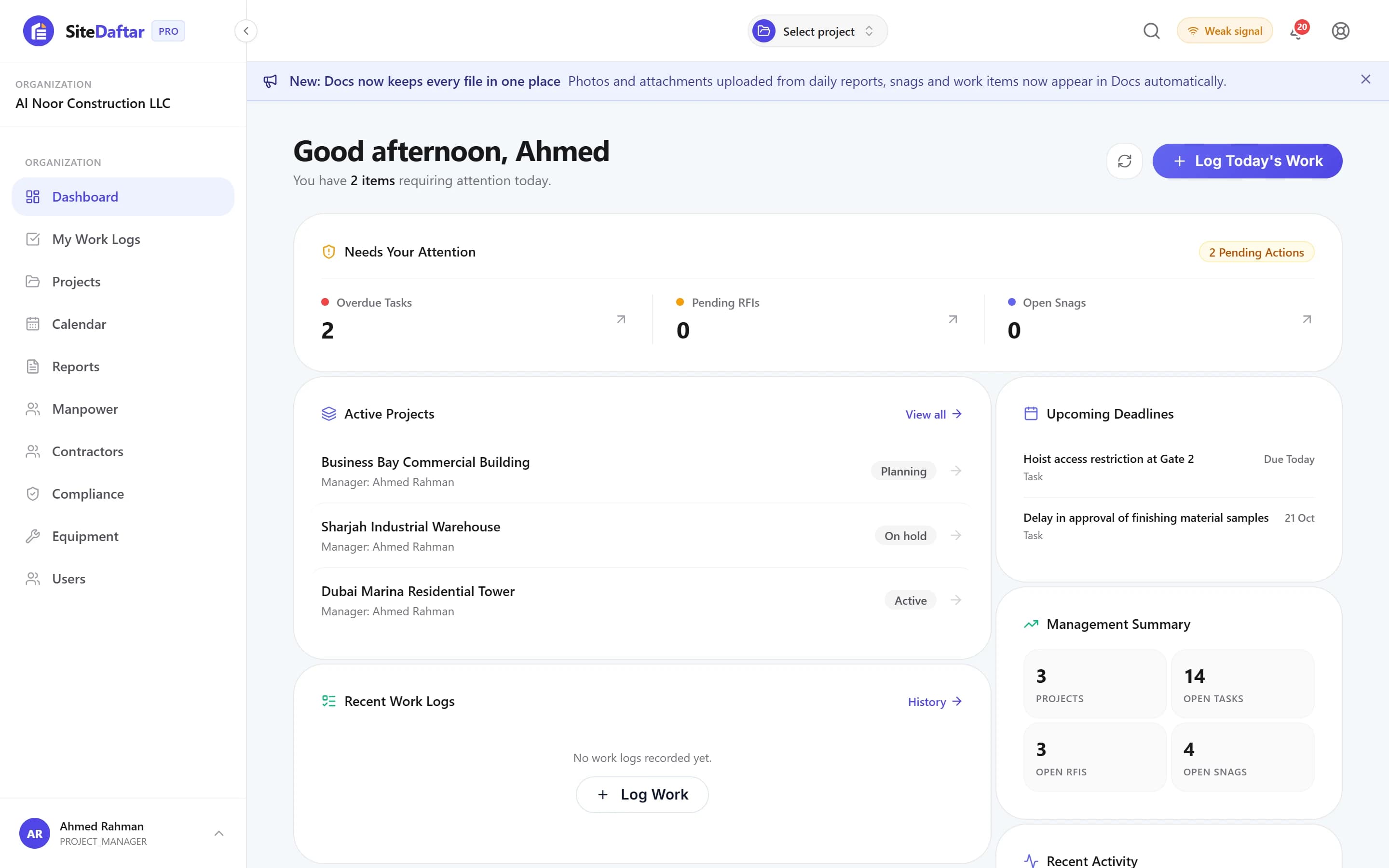Click the Contractors icon in sidebar
1389x868 pixels.
[x=33, y=452]
